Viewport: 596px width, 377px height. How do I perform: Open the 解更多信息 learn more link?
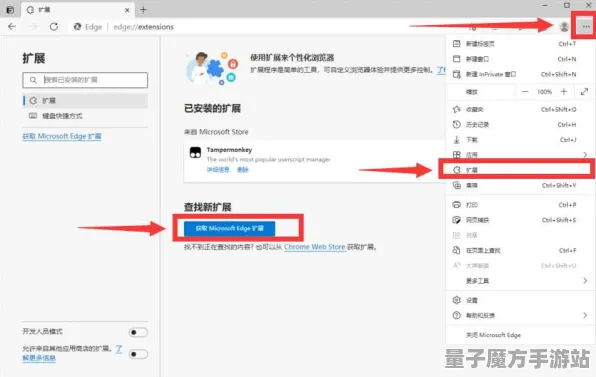click(x=39, y=358)
